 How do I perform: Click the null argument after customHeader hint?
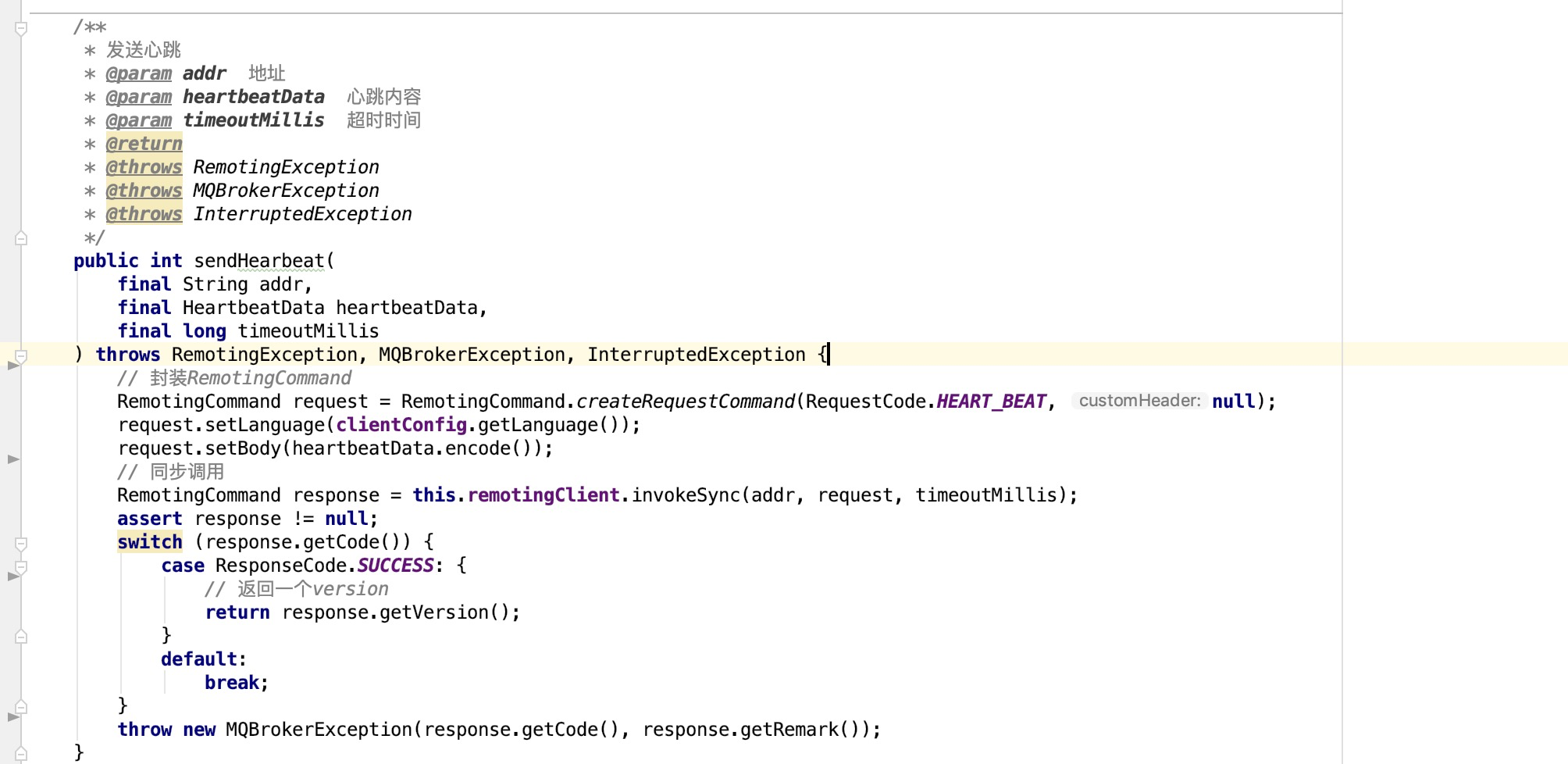pos(1234,402)
